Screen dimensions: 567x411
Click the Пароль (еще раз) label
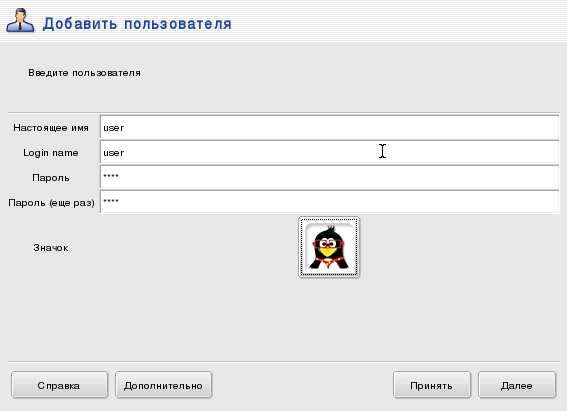(51, 202)
